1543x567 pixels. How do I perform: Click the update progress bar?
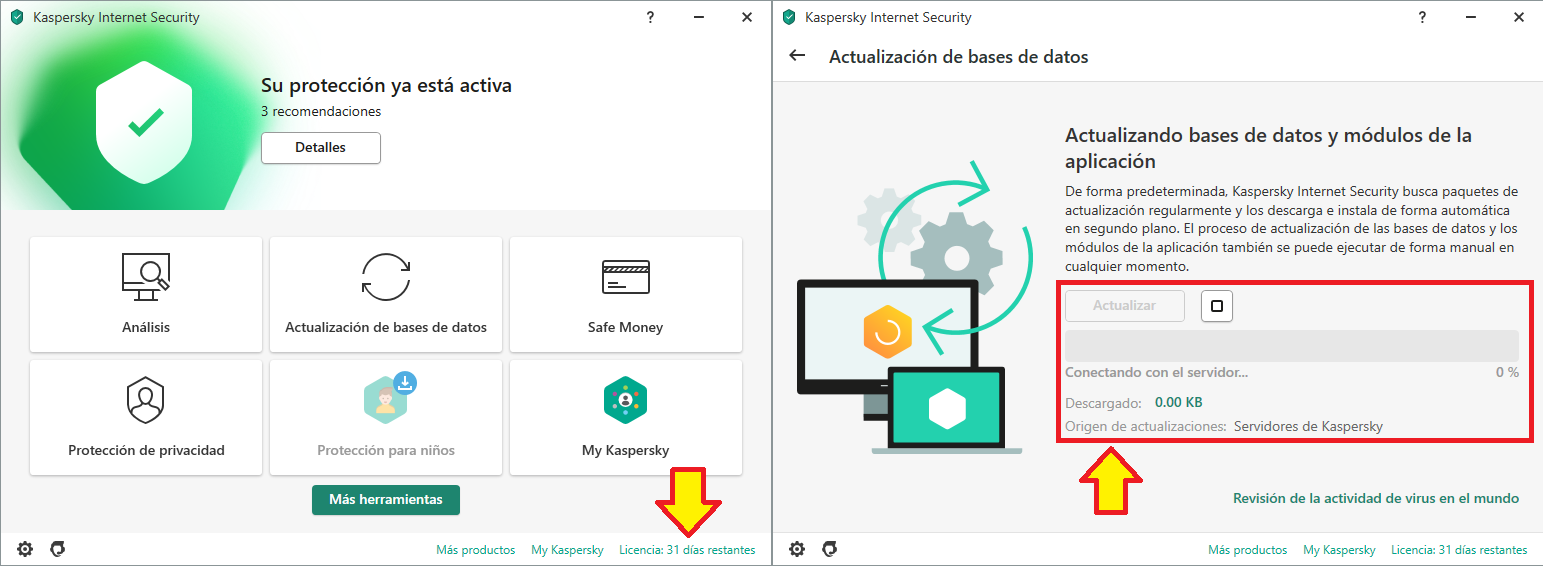(x=1291, y=346)
